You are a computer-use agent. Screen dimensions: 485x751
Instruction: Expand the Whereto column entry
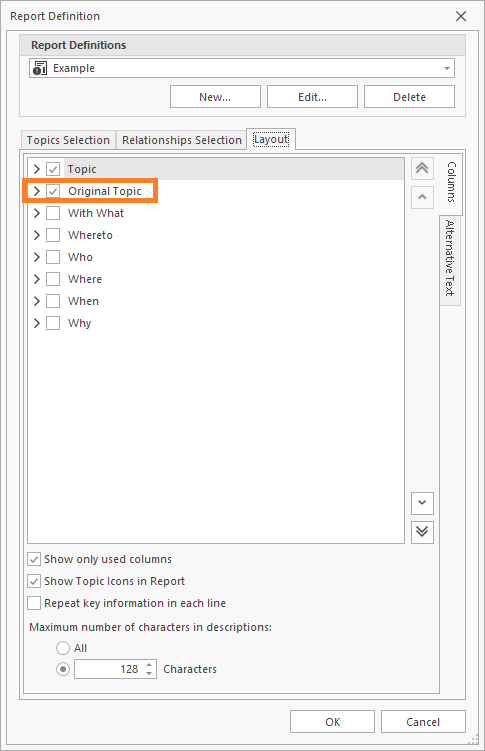36,235
